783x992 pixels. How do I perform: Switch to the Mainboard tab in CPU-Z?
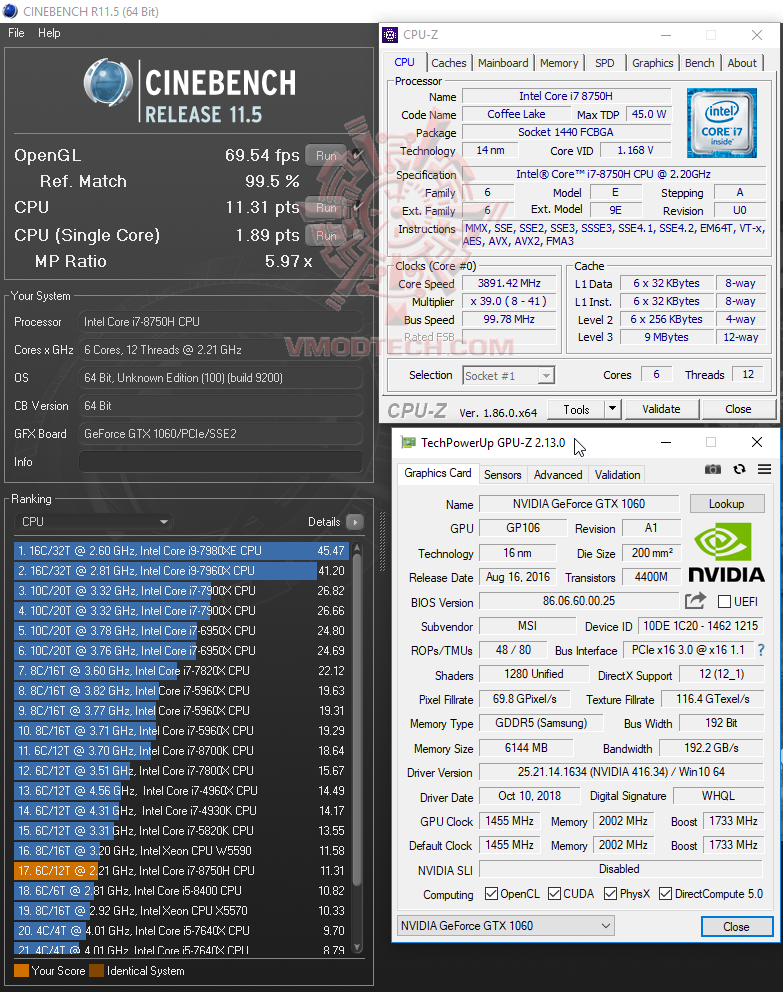pos(503,63)
